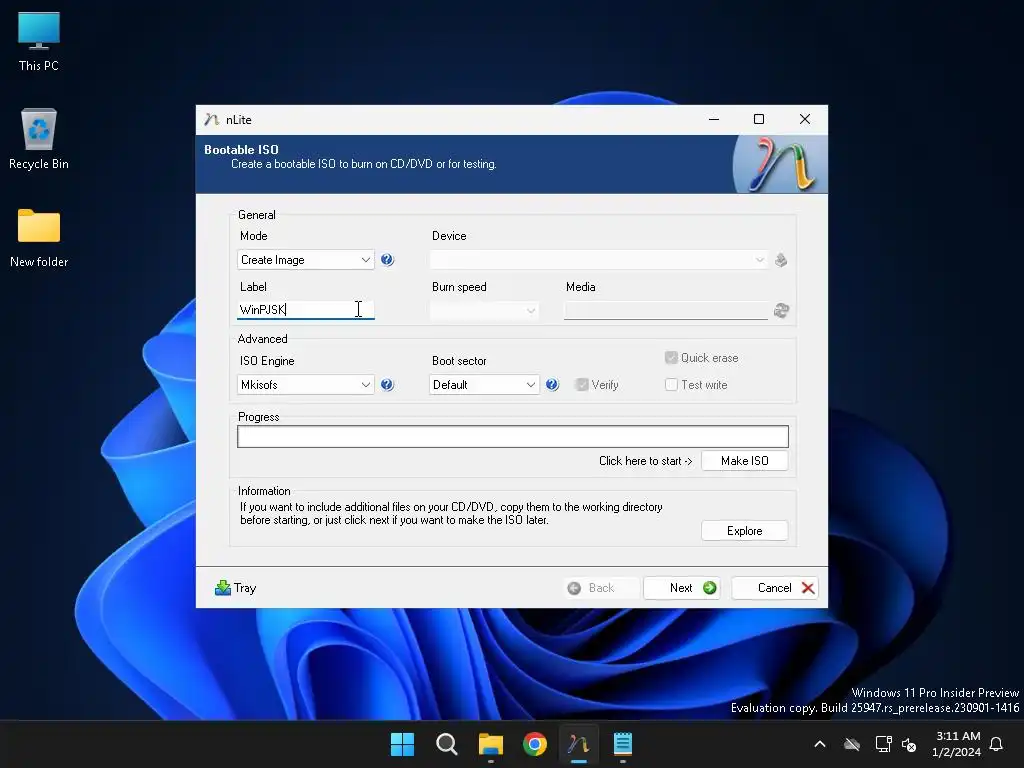The height and width of the screenshot is (768, 1024).
Task: Click the Progress bar
Action: point(513,436)
